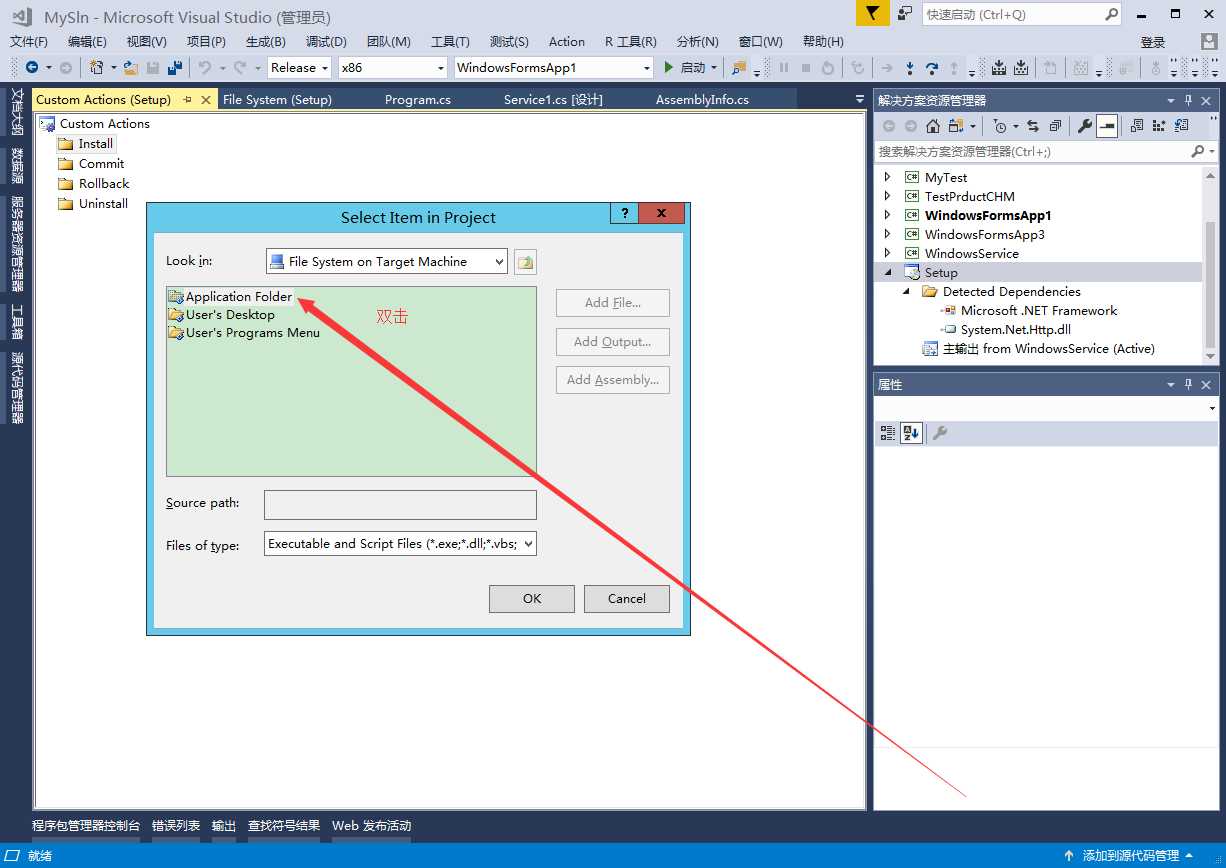Select User's Programs Menu in the list
Image resolution: width=1226 pixels, height=868 pixels.
pos(244,333)
